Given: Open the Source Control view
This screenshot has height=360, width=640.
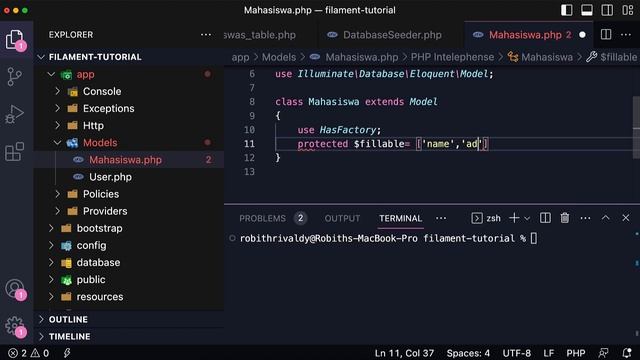Looking at the screenshot, I should pos(15,77).
